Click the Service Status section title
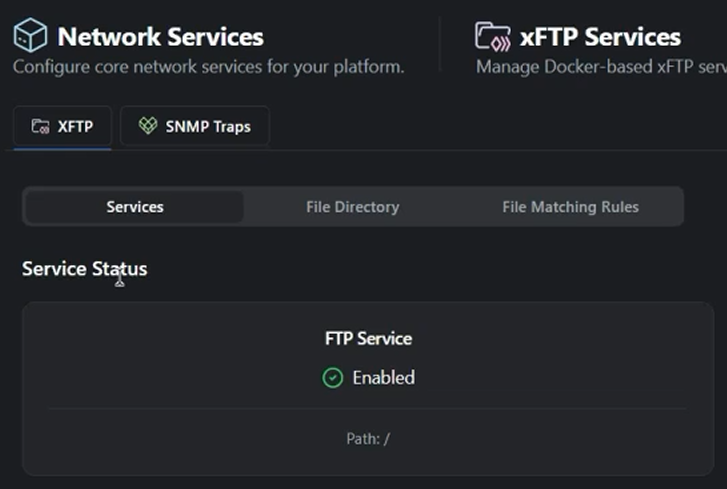This screenshot has height=489, width=727. [84, 269]
